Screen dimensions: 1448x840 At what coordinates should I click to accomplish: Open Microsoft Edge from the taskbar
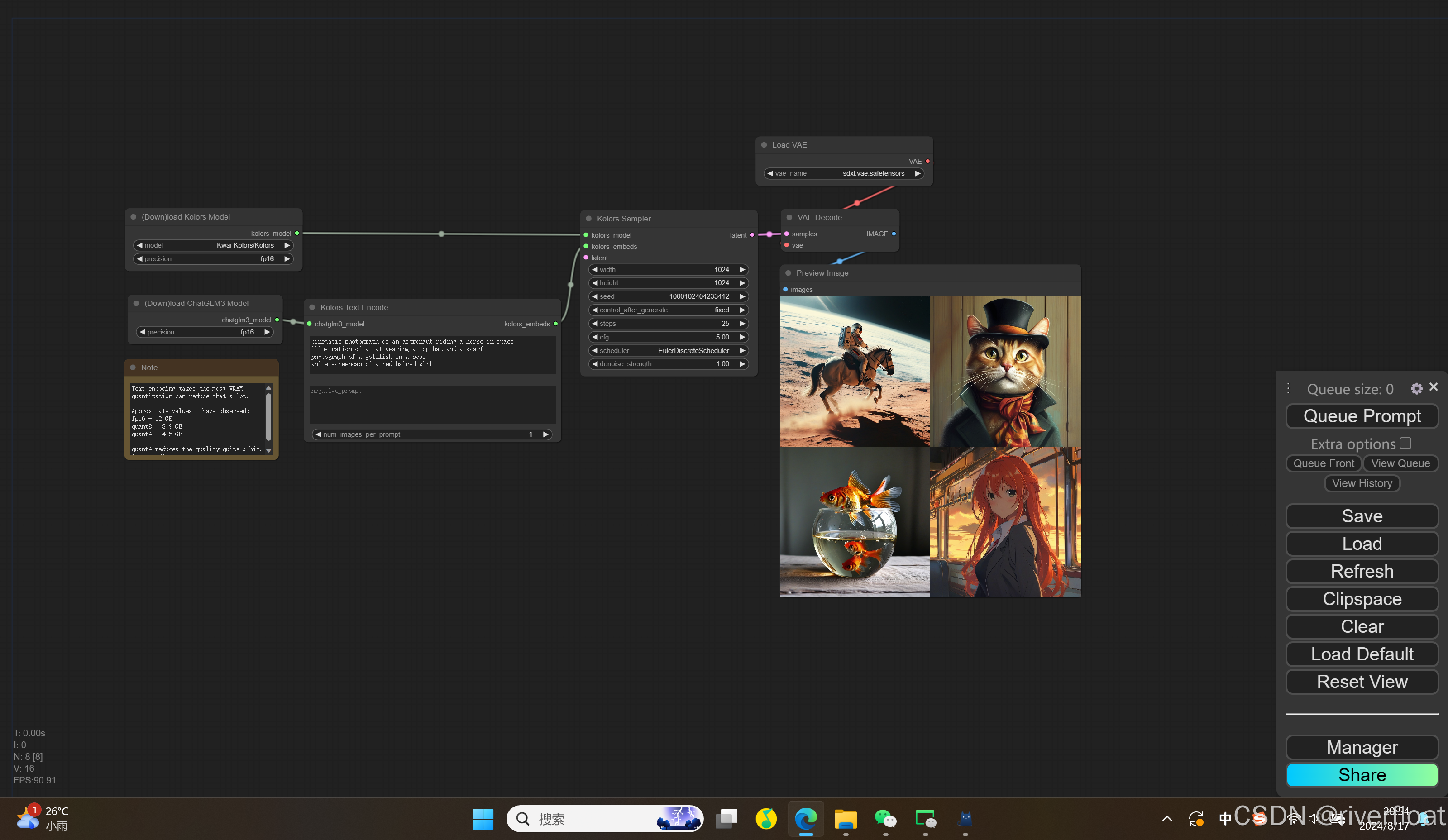pyautogui.click(x=806, y=818)
